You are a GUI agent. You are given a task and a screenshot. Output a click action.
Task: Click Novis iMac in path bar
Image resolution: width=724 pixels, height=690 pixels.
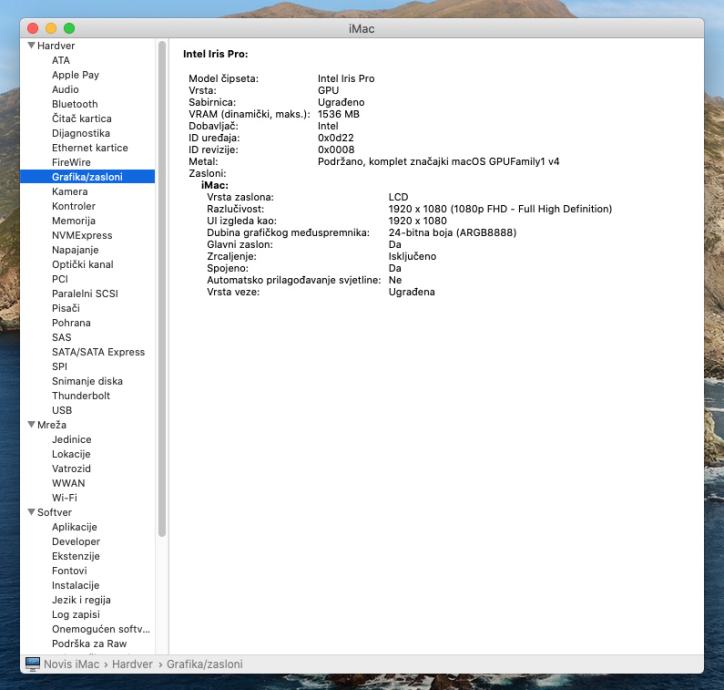72,664
